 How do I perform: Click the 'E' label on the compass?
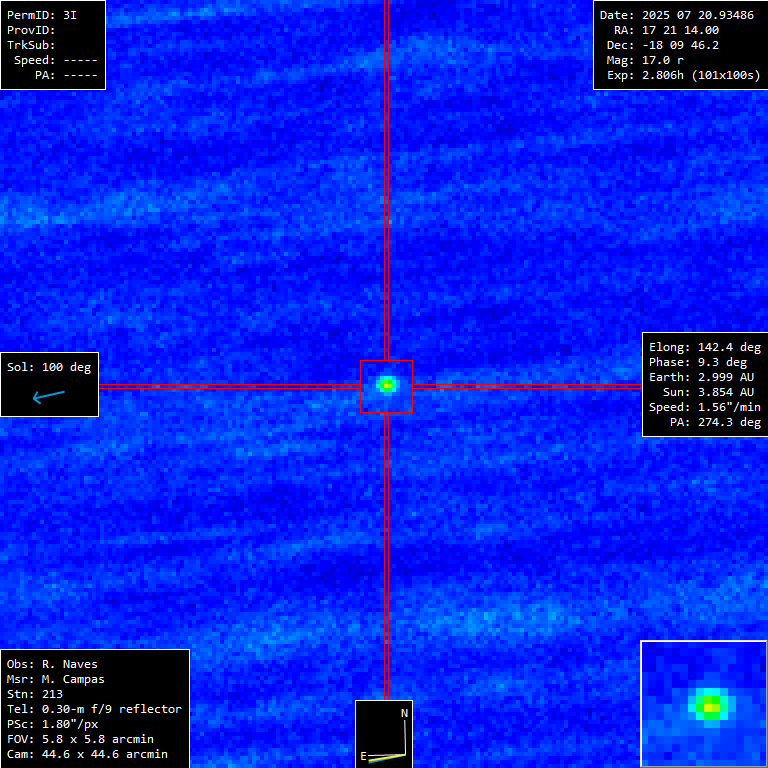(x=363, y=756)
